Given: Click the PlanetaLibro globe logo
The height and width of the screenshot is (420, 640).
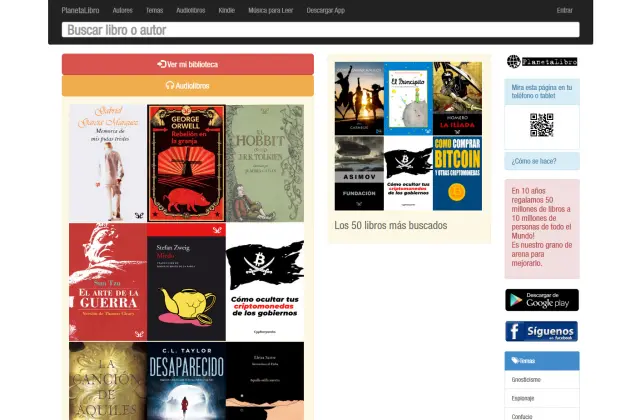Looking at the screenshot, I should click(x=541, y=62).
